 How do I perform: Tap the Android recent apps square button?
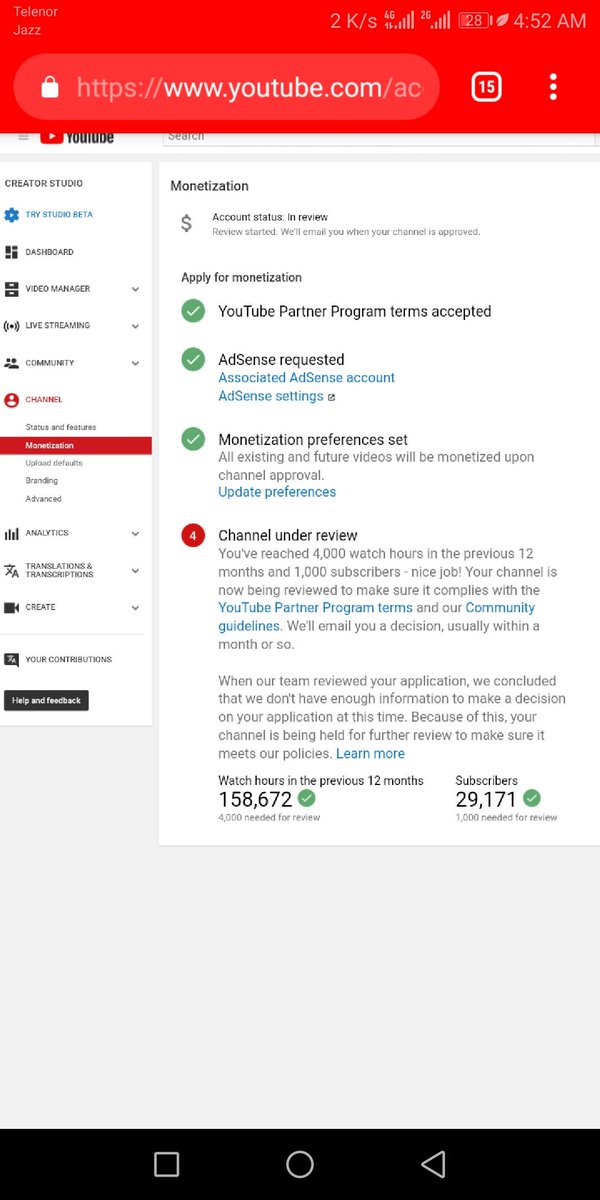[x=167, y=1164]
